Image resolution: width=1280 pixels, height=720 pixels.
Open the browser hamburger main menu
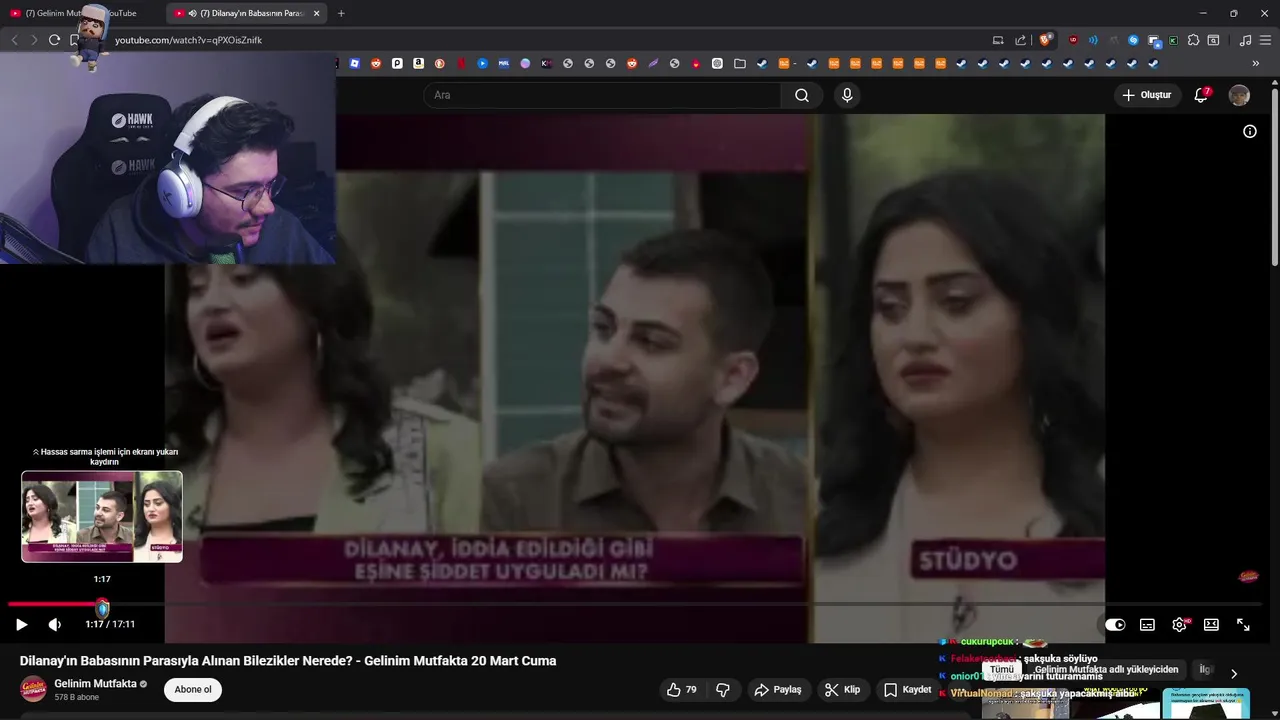tap(1265, 40)
